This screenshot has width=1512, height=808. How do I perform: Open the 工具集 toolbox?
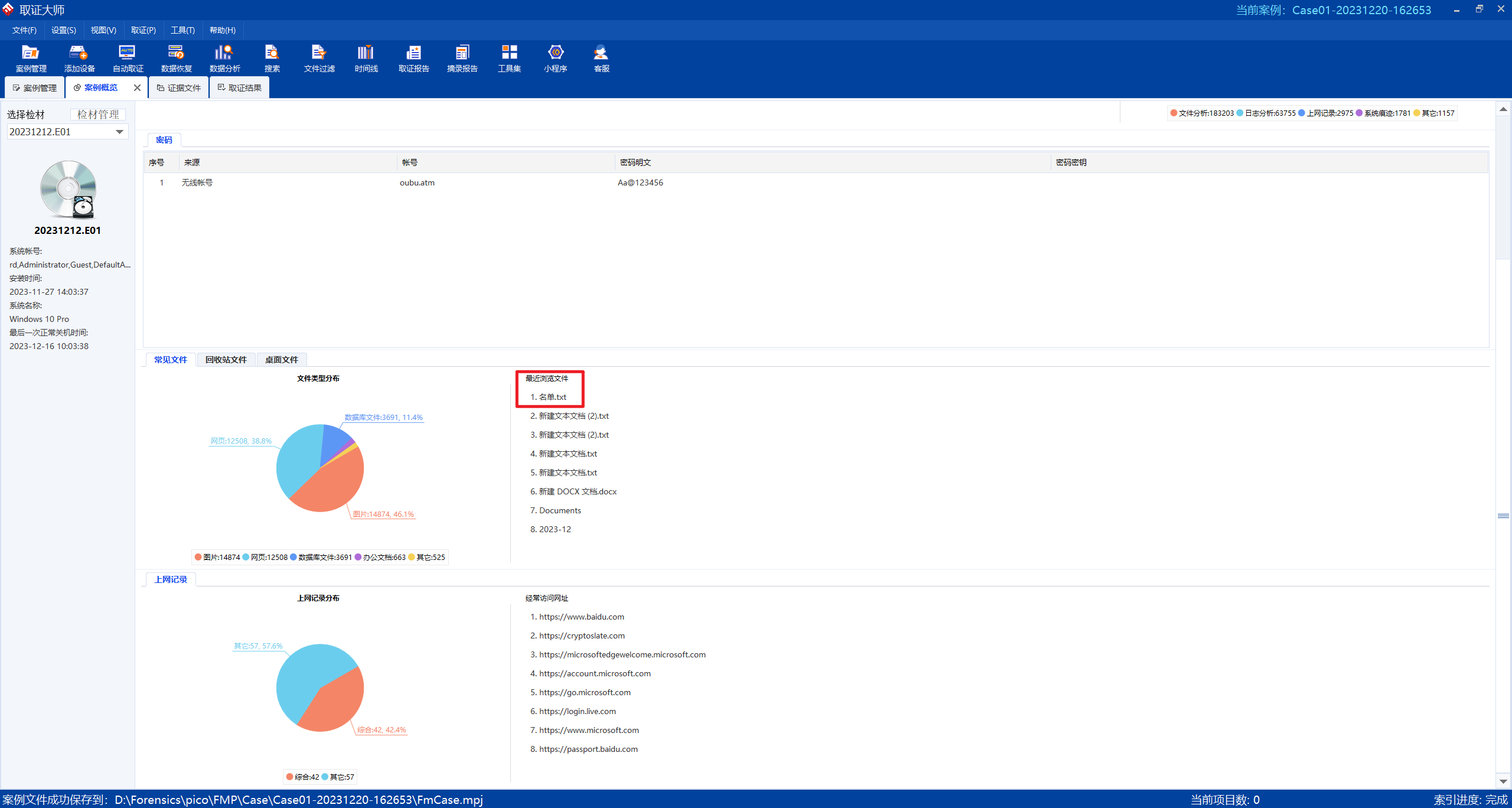tap(509, 58)
